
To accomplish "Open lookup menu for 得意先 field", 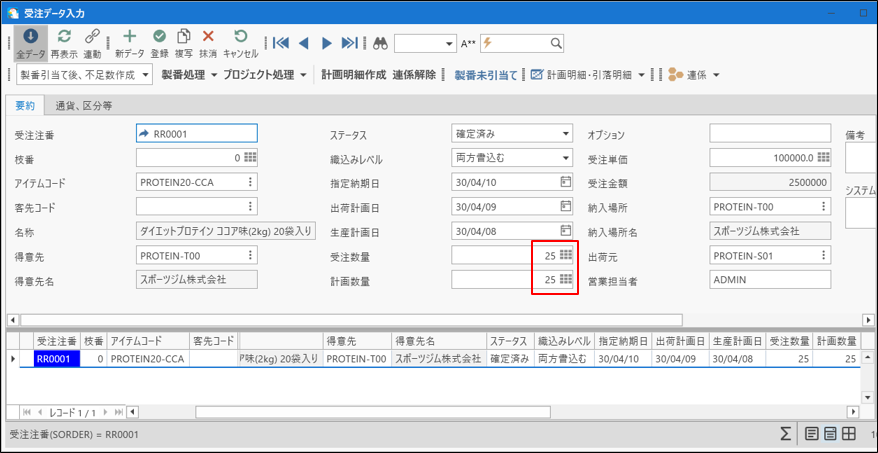I will tap(250, 255).
